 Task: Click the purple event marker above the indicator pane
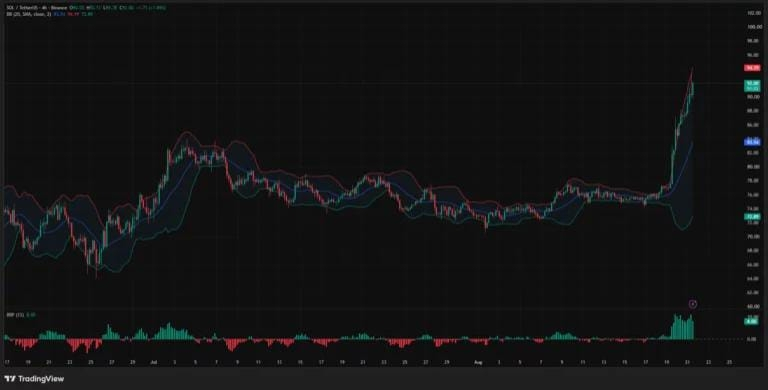tap(693, 304)
